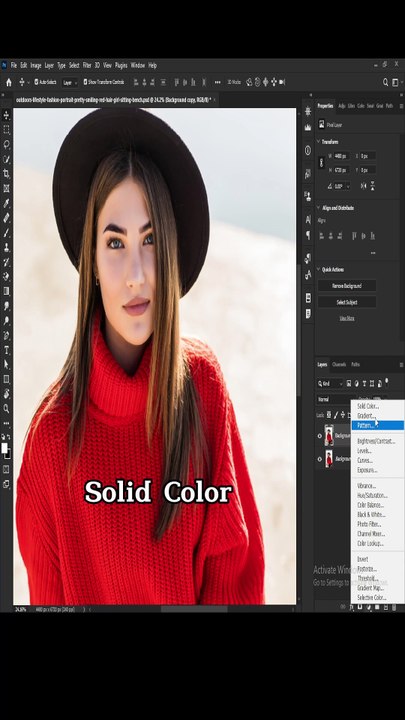405x720 pixels.
Task: Open the Search magnifier icon at top right
Action: [386, 82]
